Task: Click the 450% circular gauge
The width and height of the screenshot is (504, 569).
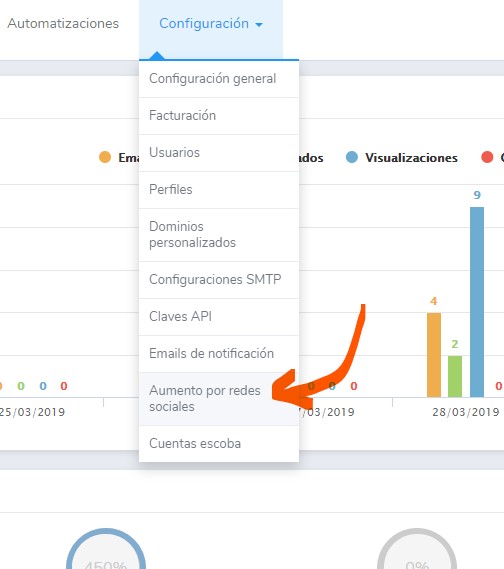Action: [106, 549]
